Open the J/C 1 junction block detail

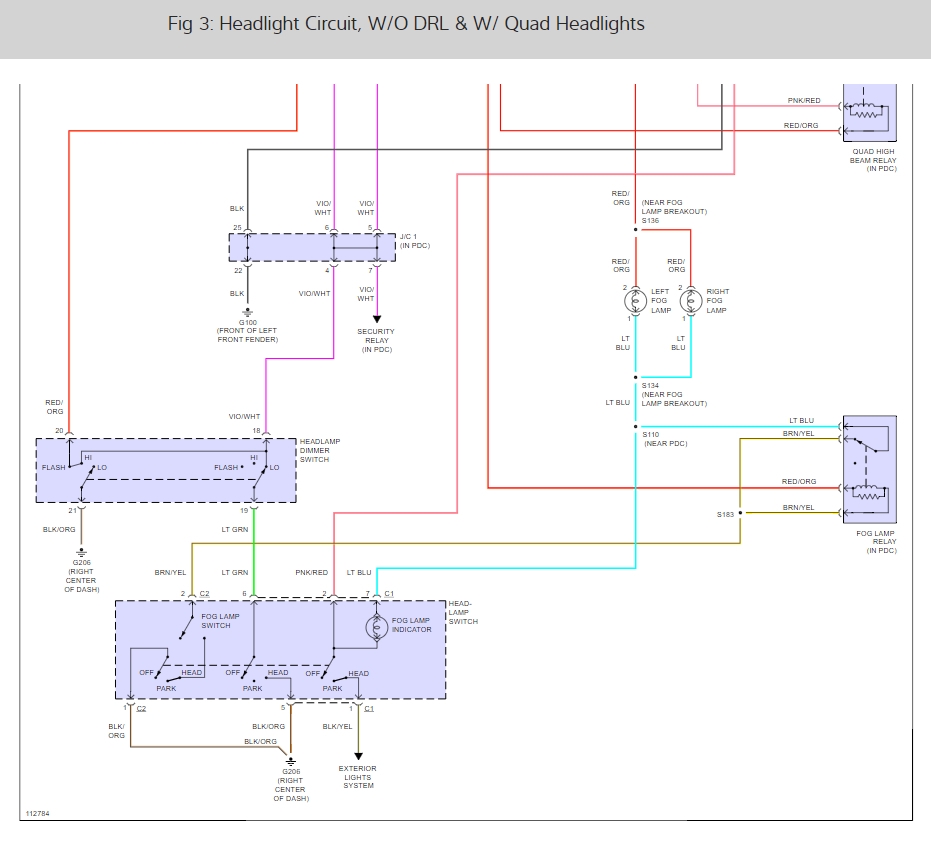(x=310, y=247)
